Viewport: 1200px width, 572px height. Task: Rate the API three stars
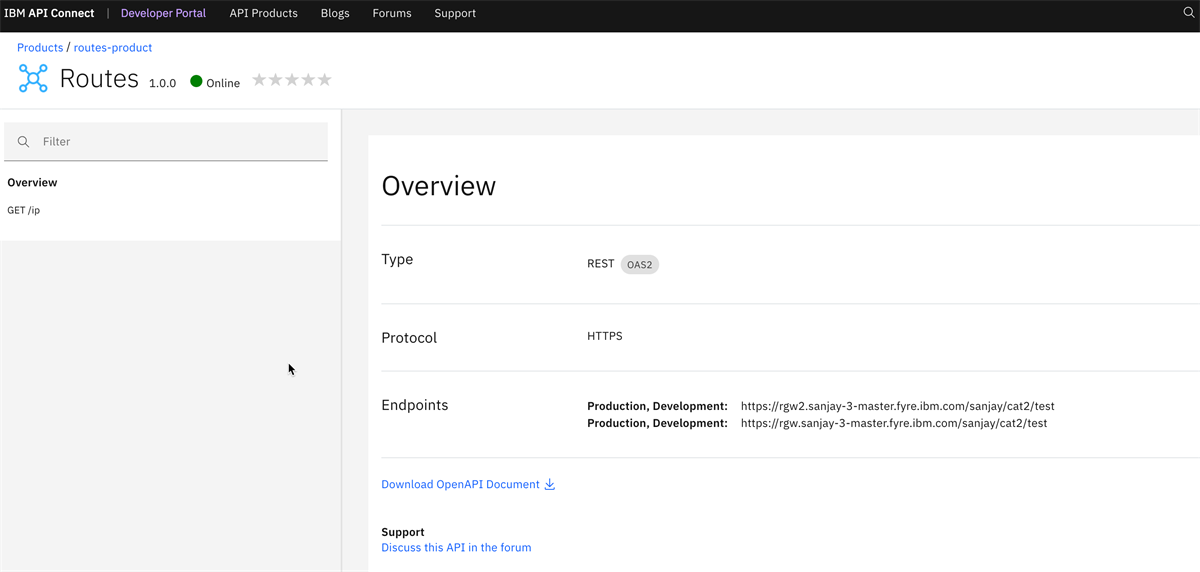[x=292, y=80]
